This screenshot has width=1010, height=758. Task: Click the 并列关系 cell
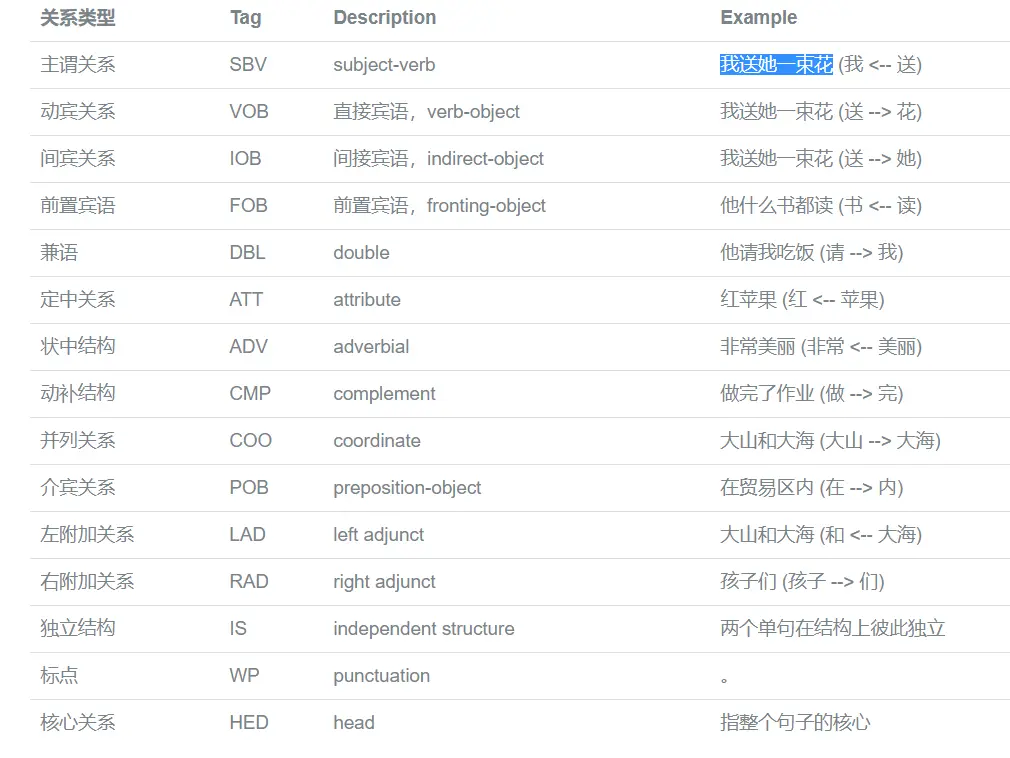pyautogui.click(x=77, y=441)
